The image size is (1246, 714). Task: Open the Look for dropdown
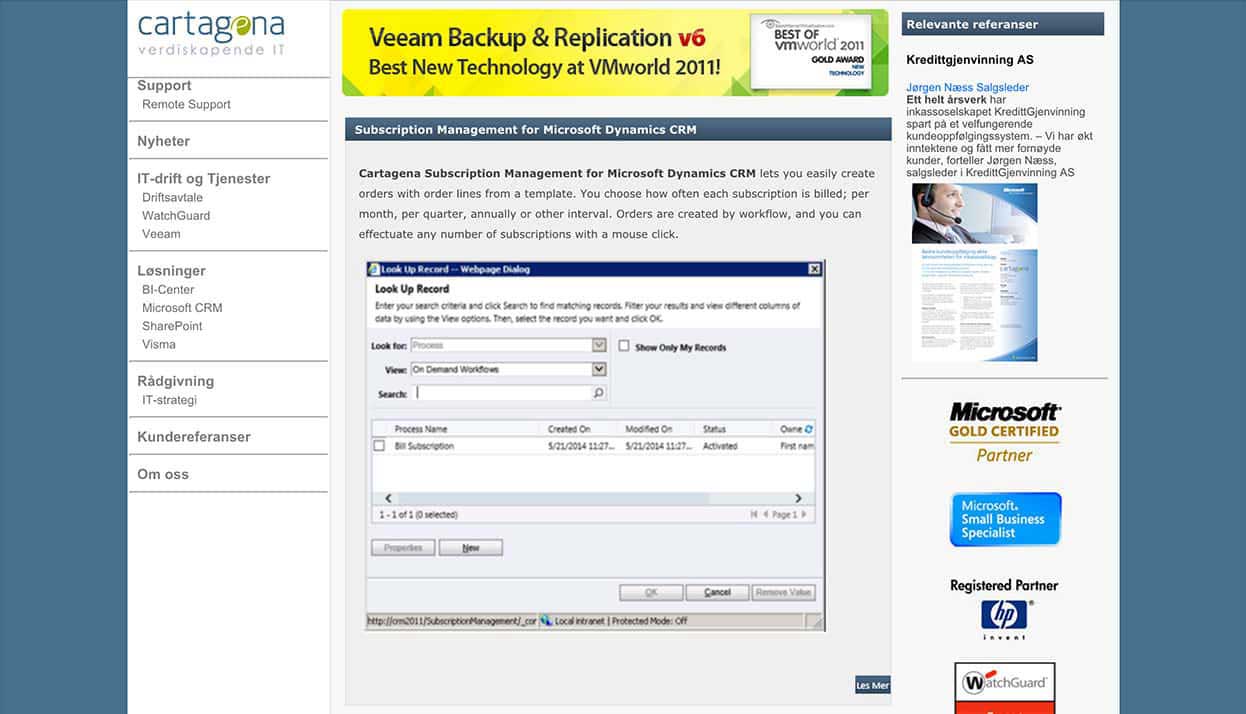598,345
